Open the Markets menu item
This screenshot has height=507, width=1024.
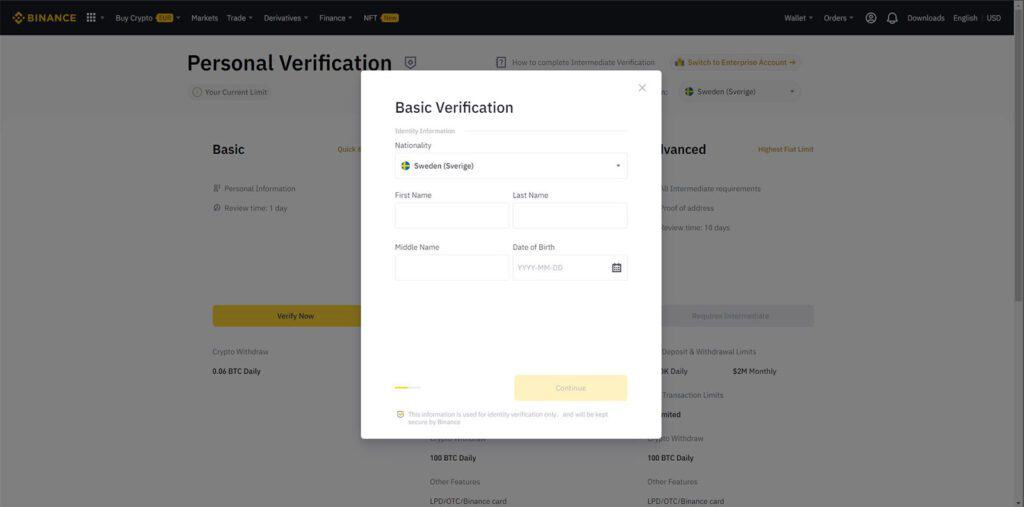tap(204, 18)
